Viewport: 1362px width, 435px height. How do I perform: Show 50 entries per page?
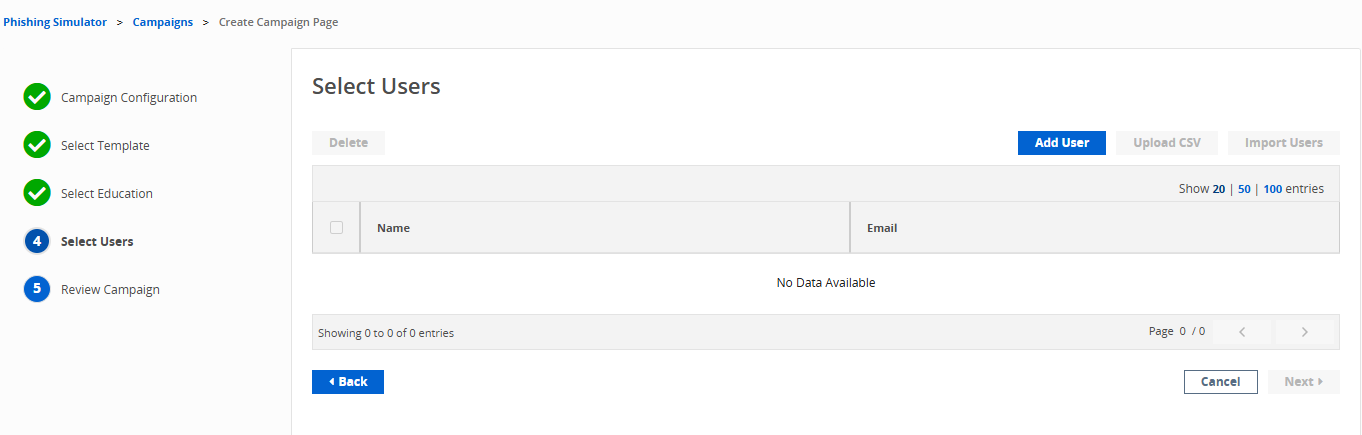click(x=1244, y=188)
